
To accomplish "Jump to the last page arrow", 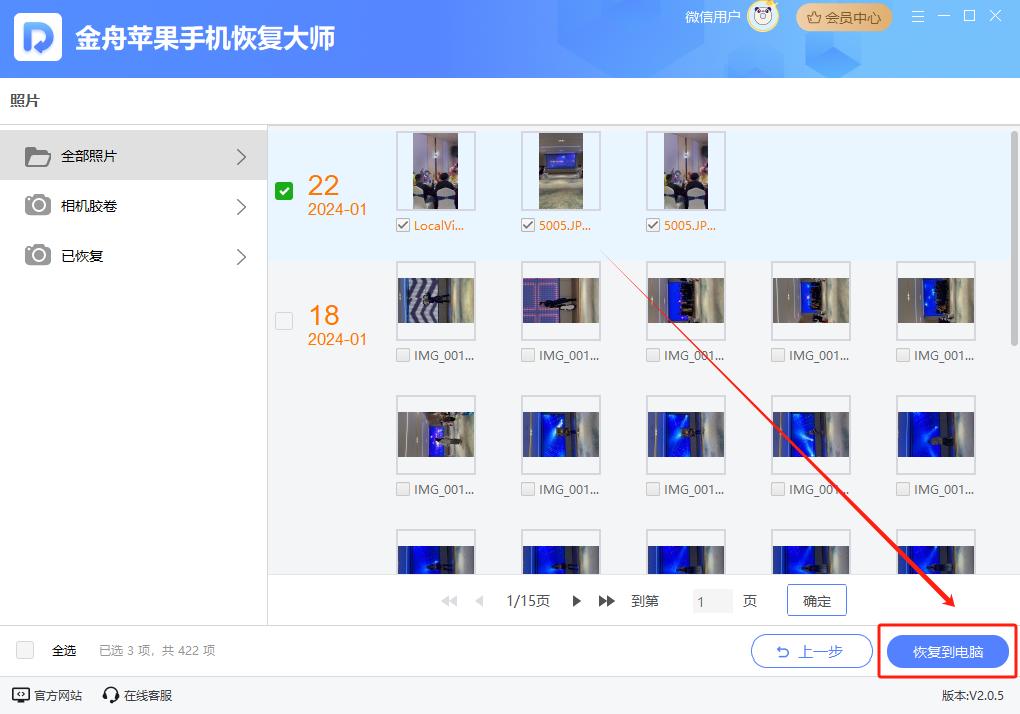I will pos(606,601).
